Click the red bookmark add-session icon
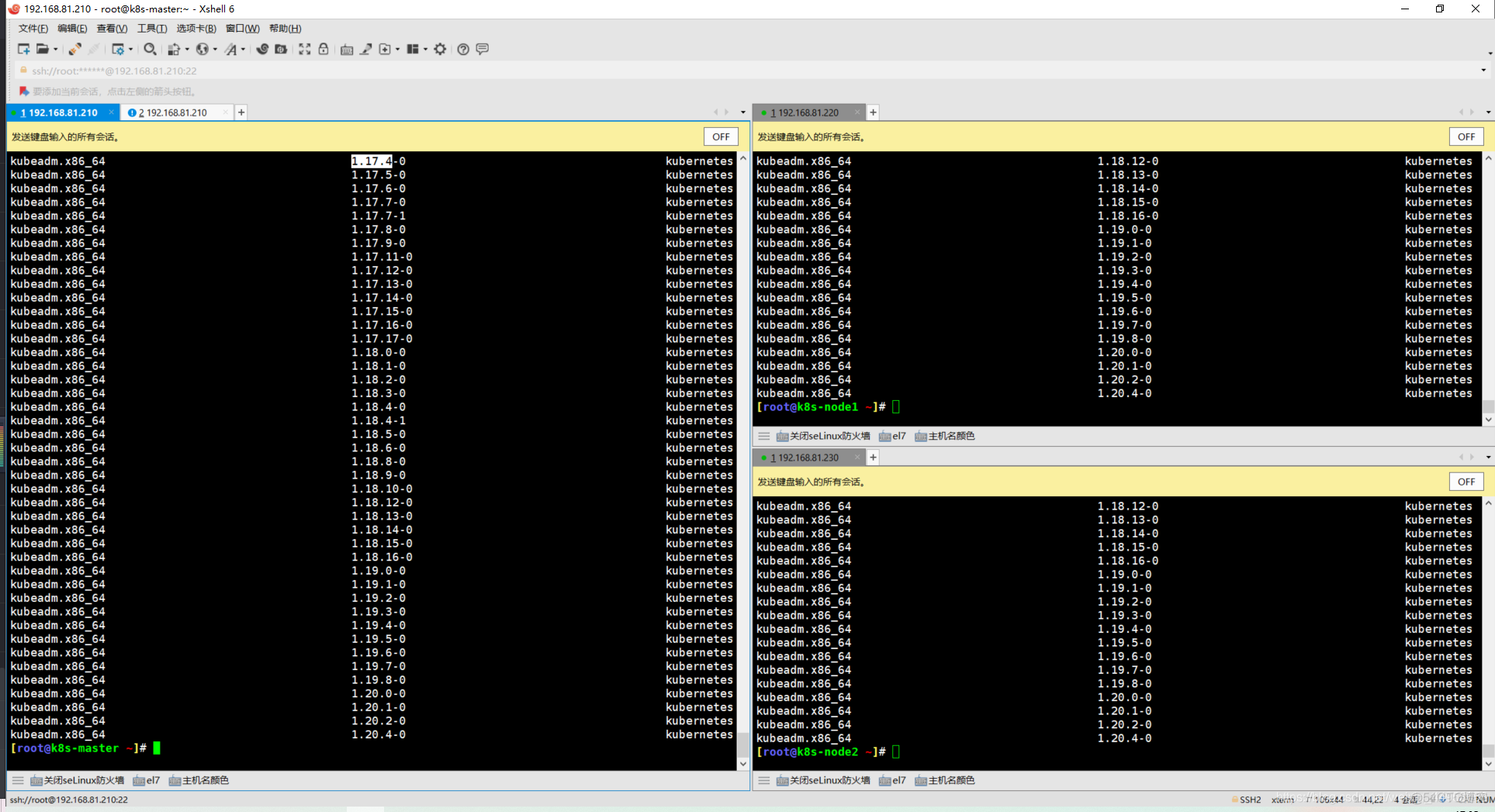1495x812 pixels. [24, 91]
